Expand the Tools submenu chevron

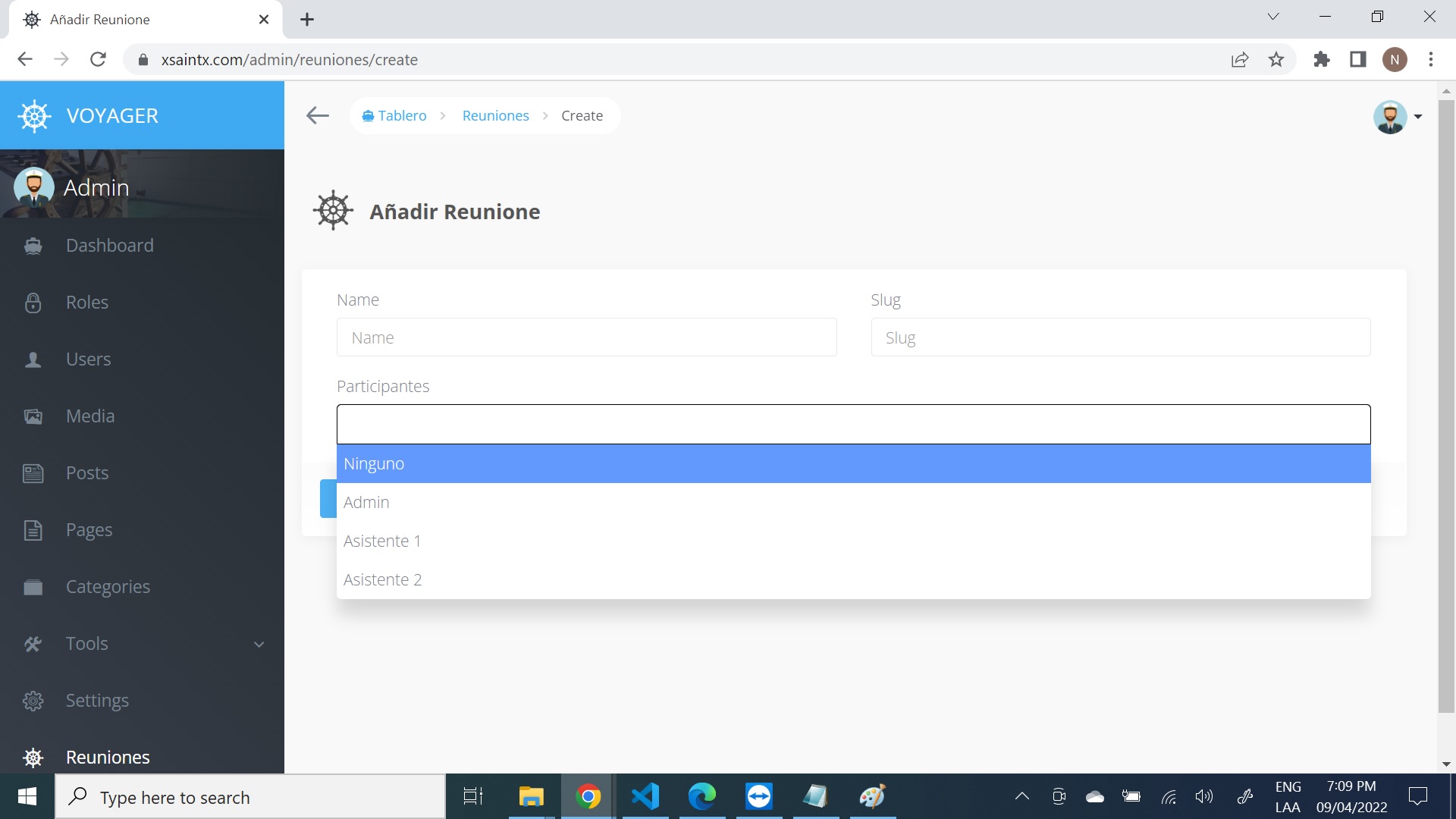(x=259, y=644)
